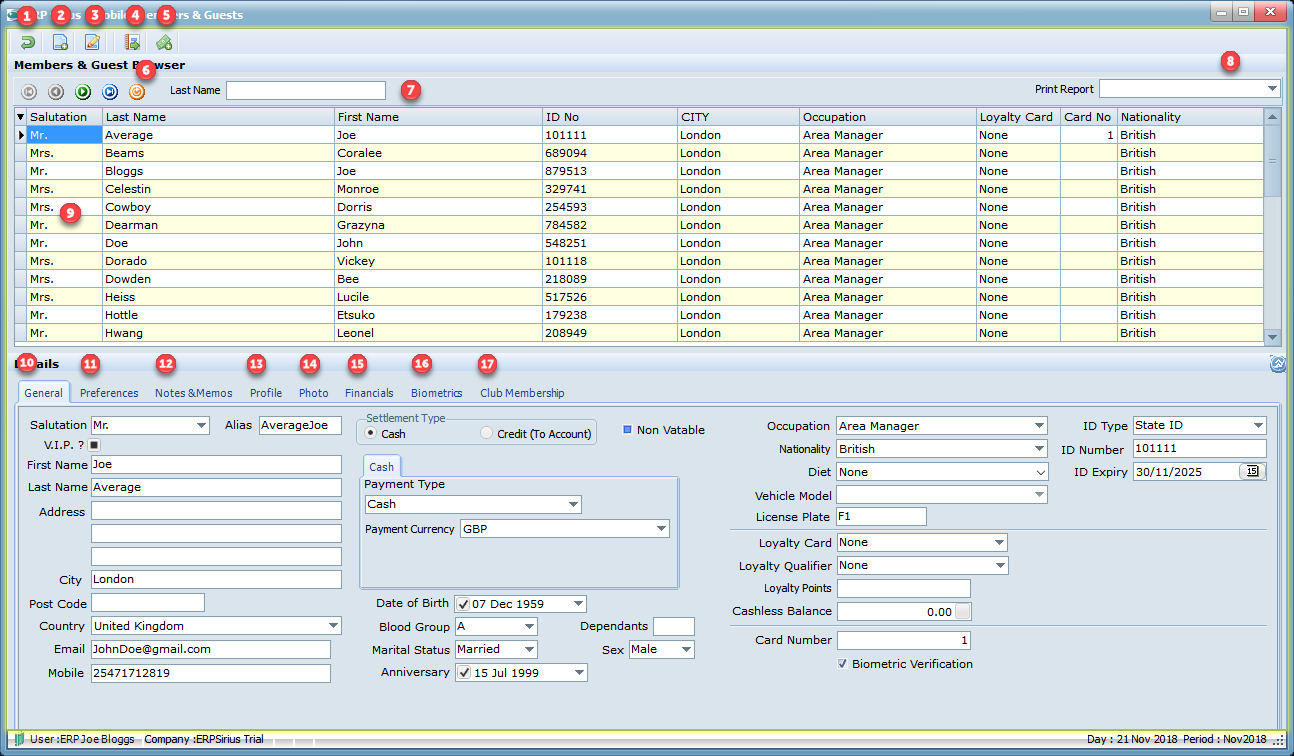Switch to the Financials tab
The width and height of the screenshot is (1294, 756).
pyautogui.click(x=369, y=393)
